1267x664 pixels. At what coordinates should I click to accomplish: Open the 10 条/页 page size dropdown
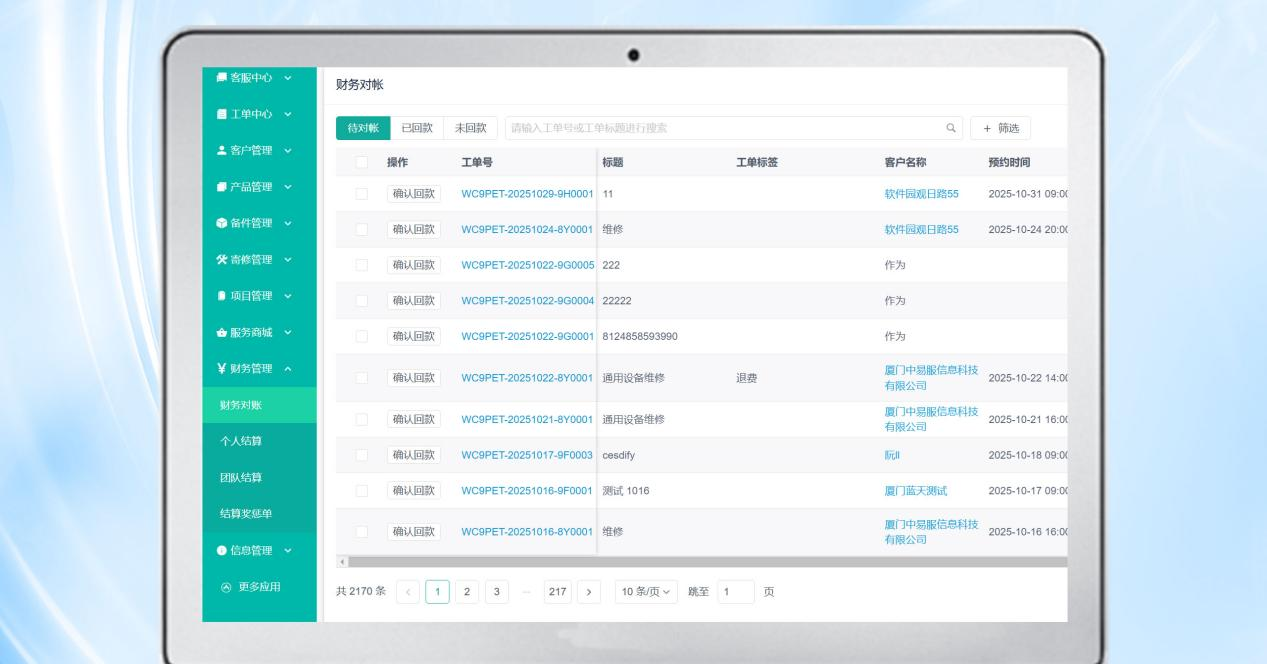pyautogui.click(x=645, y=592)
